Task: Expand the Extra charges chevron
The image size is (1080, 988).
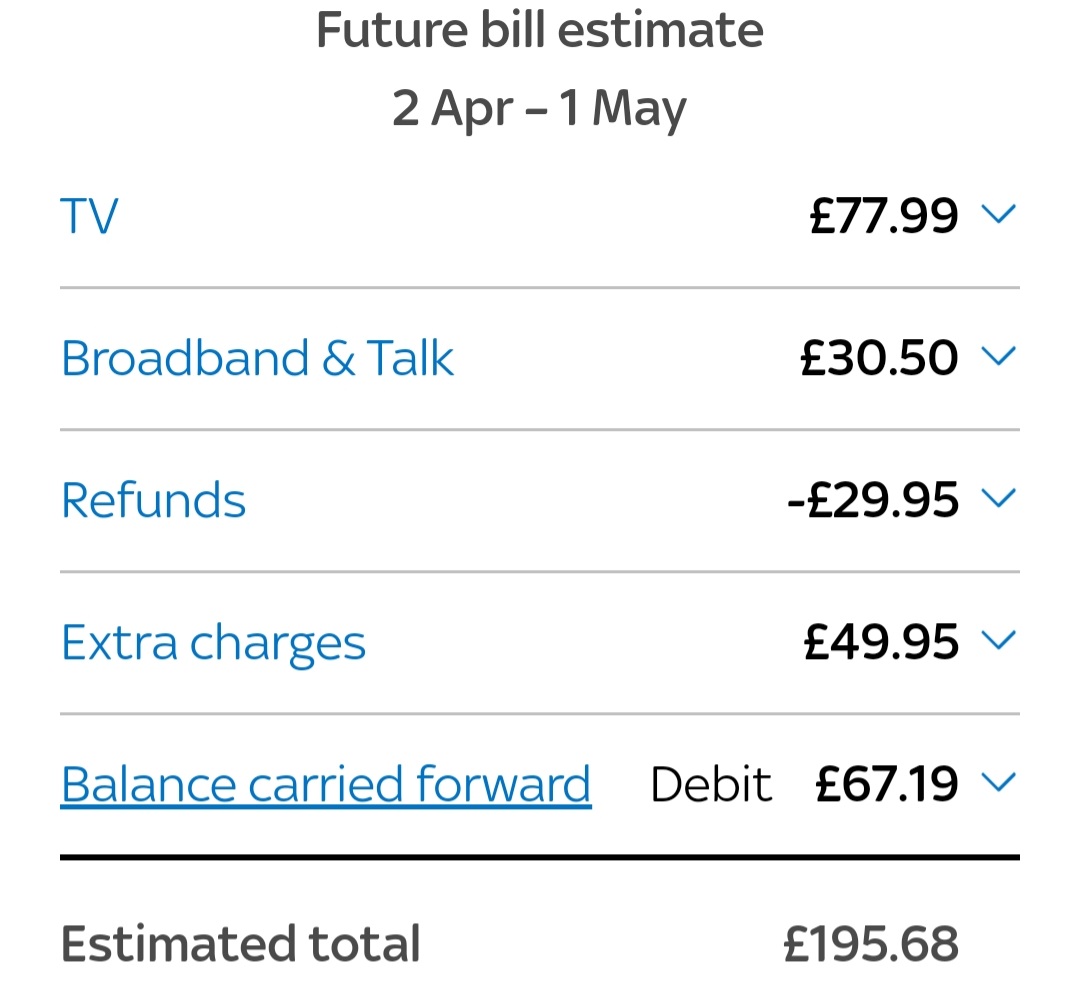Action: coord(998,640)
